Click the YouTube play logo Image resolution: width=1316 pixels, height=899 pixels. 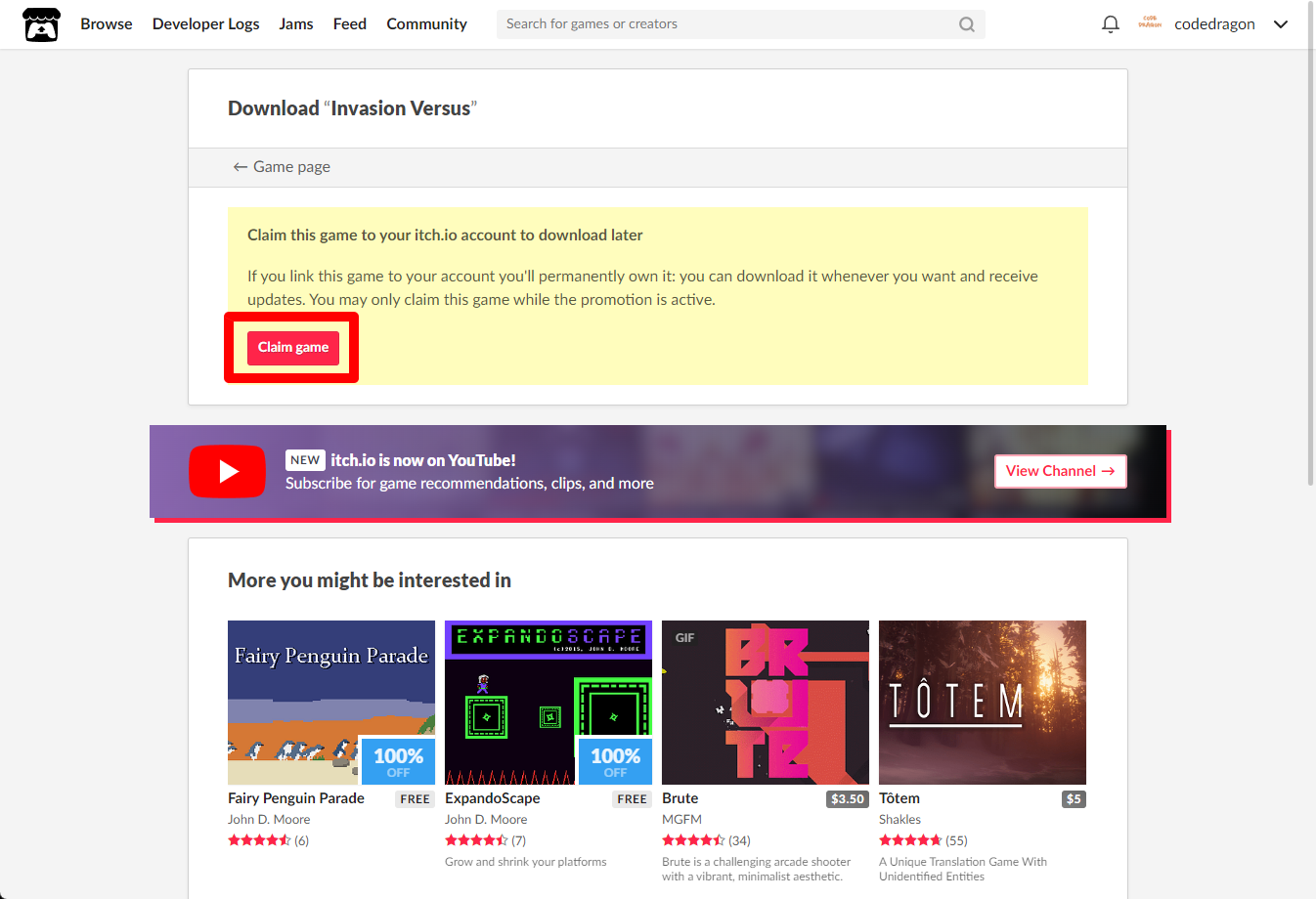point(227,471)
